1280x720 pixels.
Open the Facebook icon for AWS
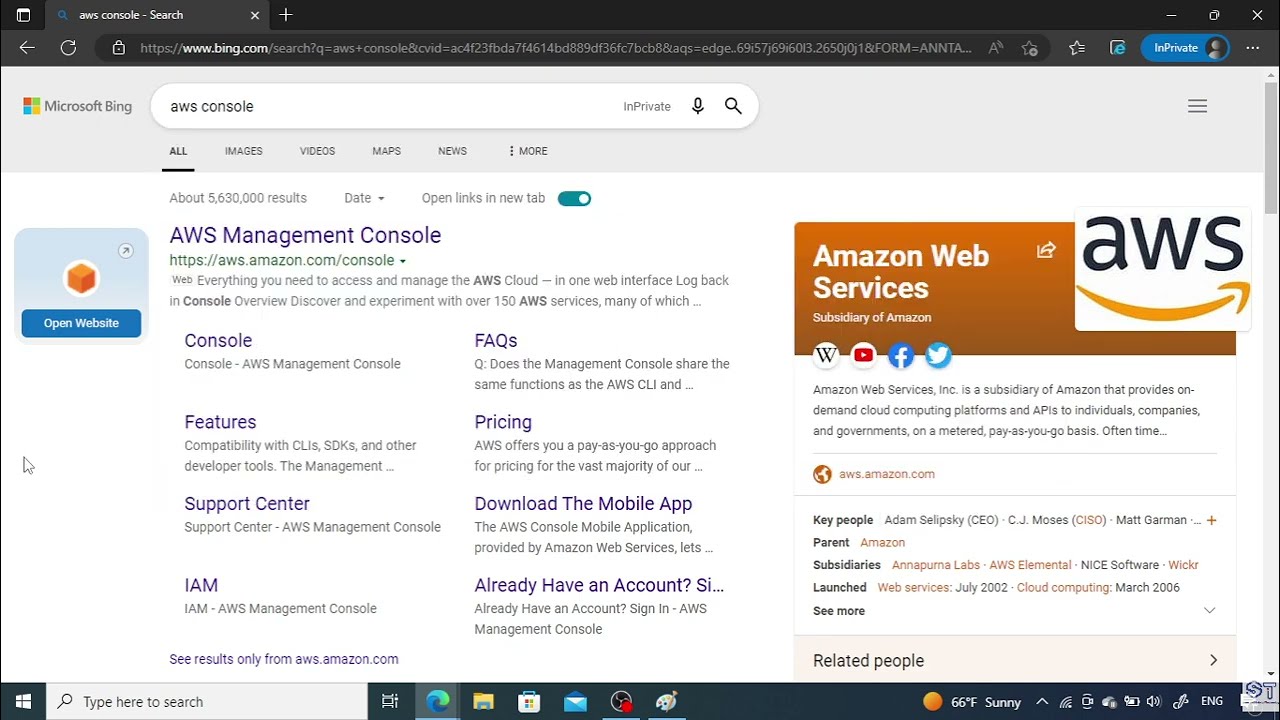(x=901, y=355)
